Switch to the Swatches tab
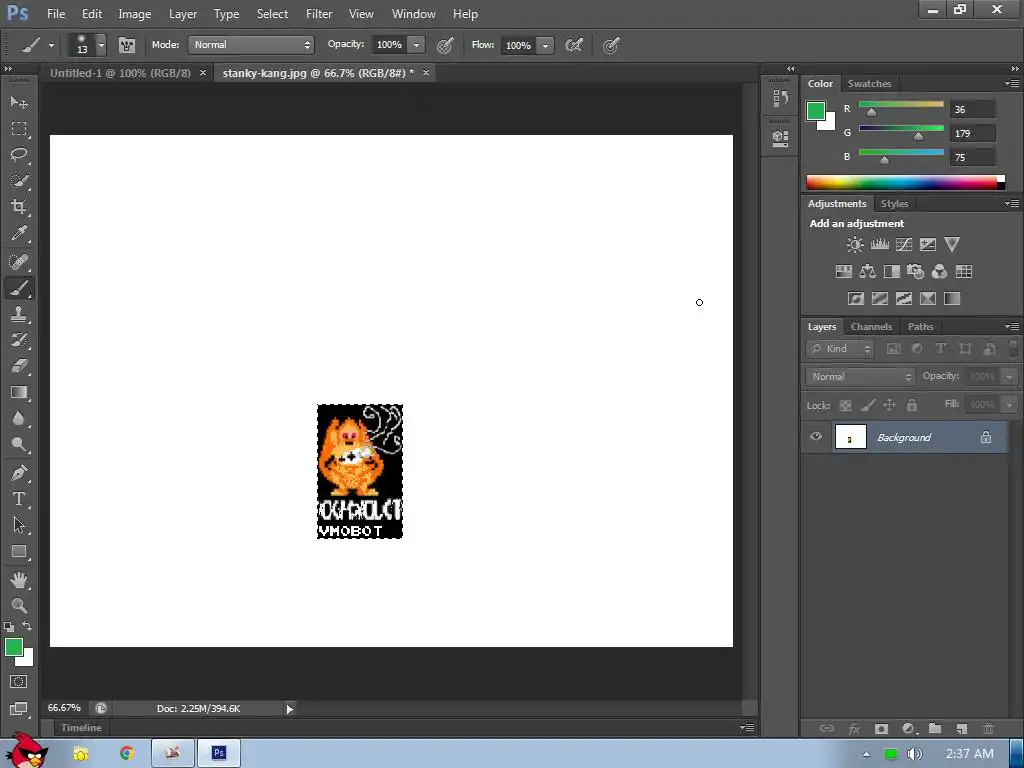Screen dimensions: 1024x768 869,84
